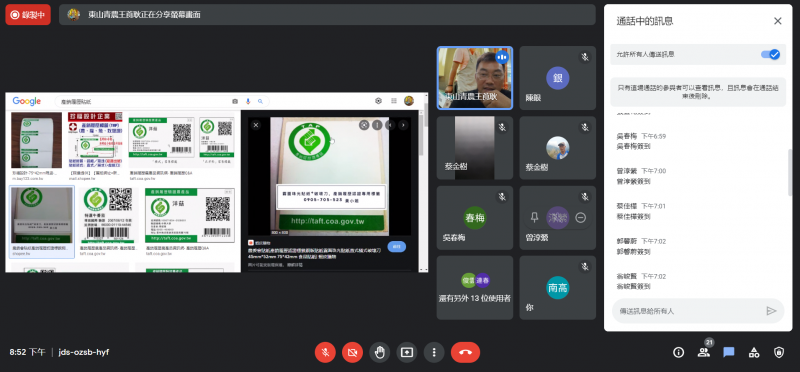The height and width of the screenshot is (372, 800).
Task: Start presenting your screen
Action: point(407,352)
